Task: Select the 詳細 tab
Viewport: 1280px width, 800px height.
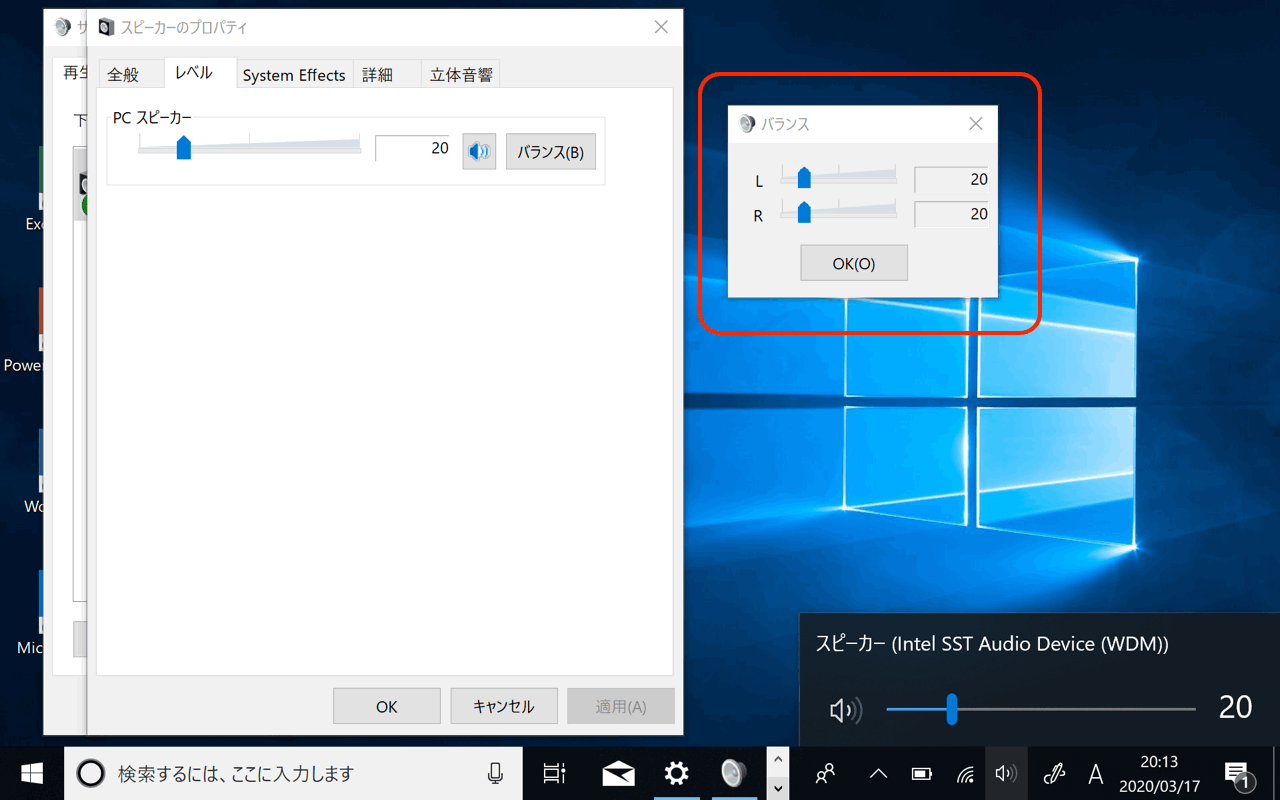Action: click(377, 75)
